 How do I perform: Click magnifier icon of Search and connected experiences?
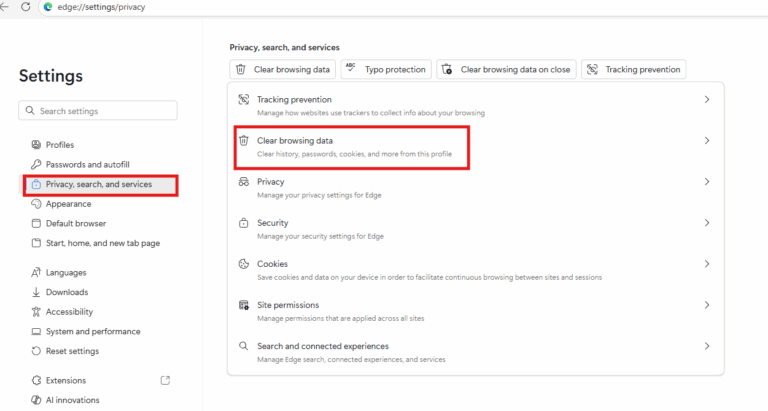point(243,346)
